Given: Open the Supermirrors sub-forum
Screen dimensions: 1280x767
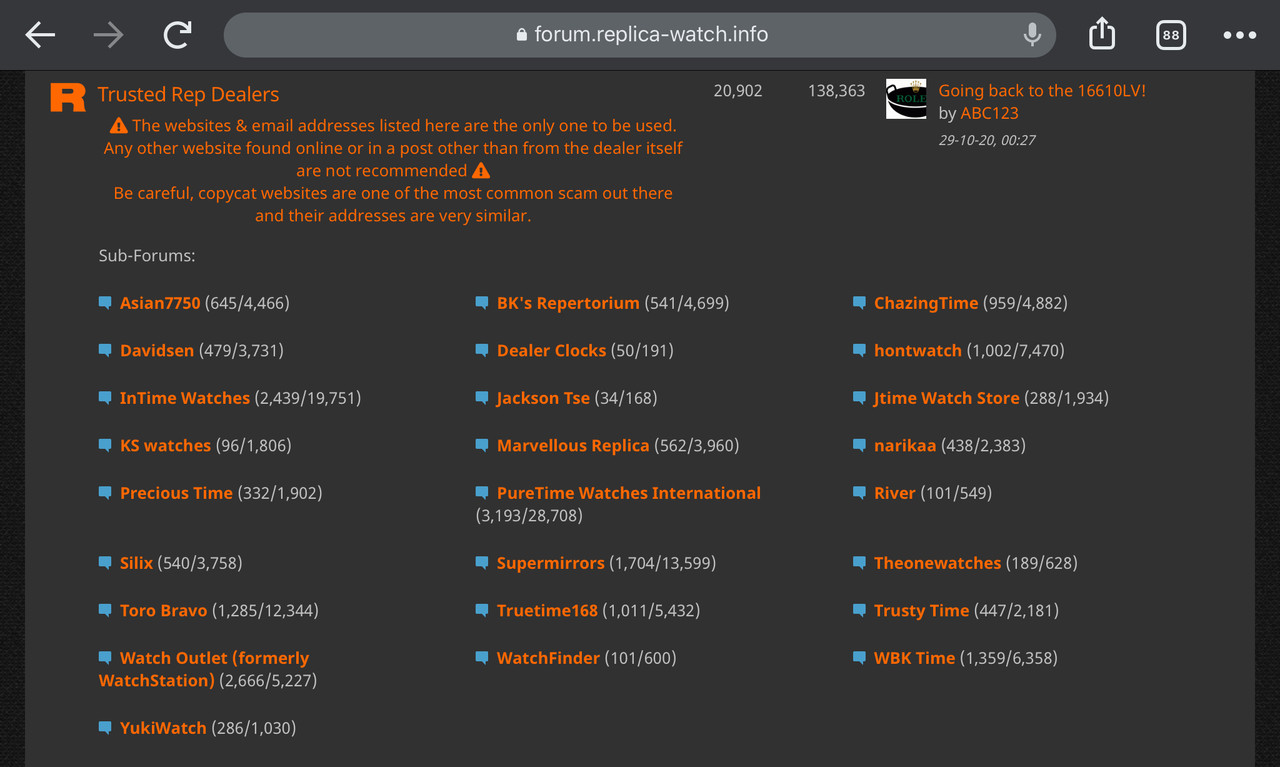Looking at the screenshot, I should [551, 562].
